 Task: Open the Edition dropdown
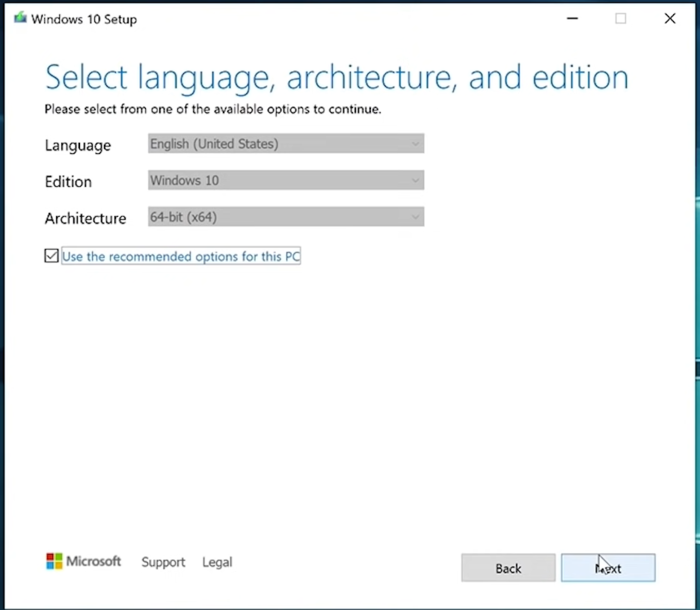(x=286, y=180)
